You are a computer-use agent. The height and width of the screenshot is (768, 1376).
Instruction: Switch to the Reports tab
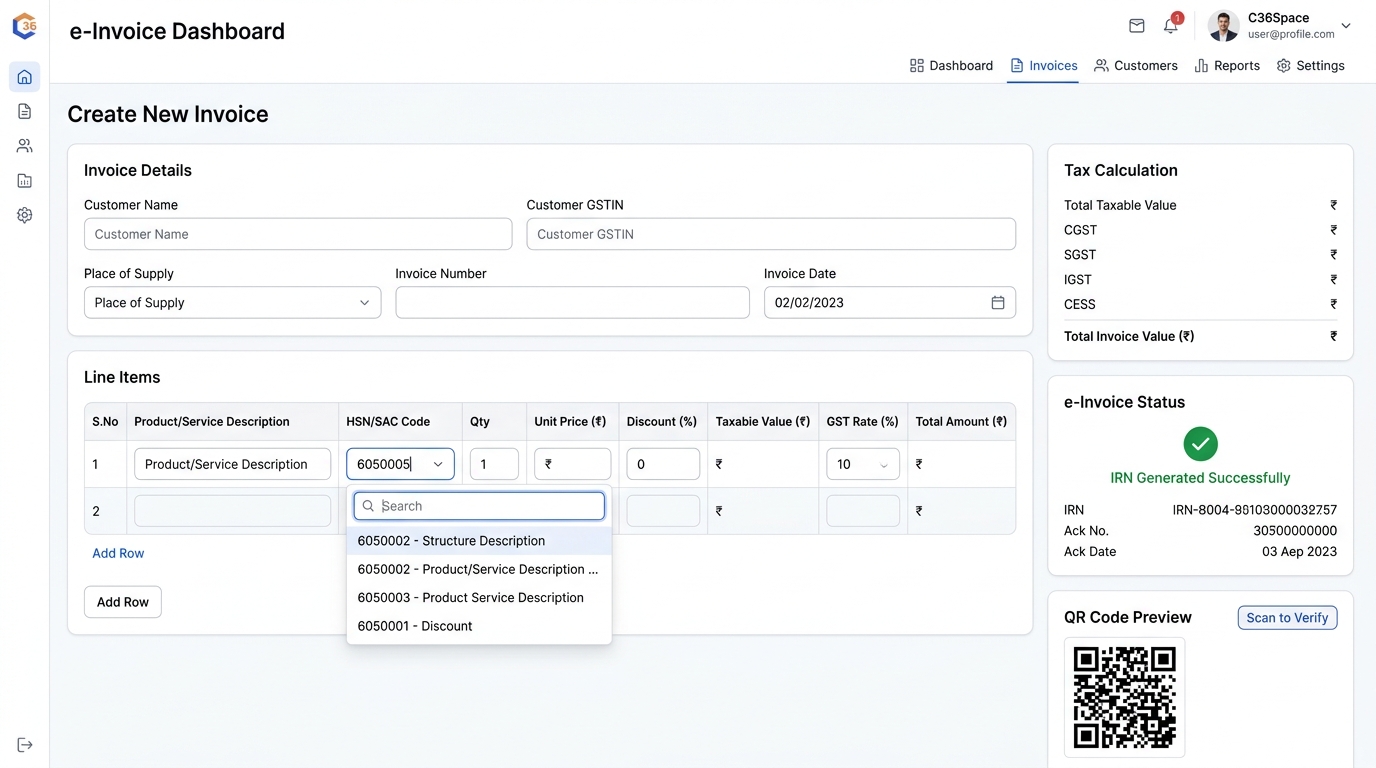click(x=1227, y=66)
